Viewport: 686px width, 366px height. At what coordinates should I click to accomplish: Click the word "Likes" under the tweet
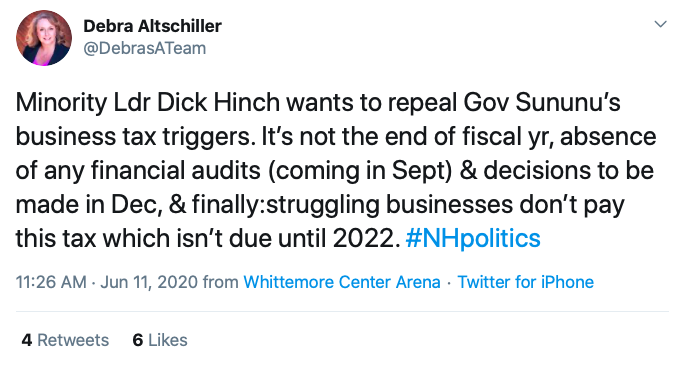168,340
